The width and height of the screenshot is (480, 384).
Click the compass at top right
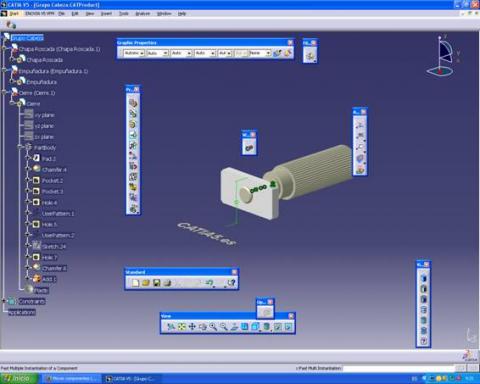click(442, 56)
